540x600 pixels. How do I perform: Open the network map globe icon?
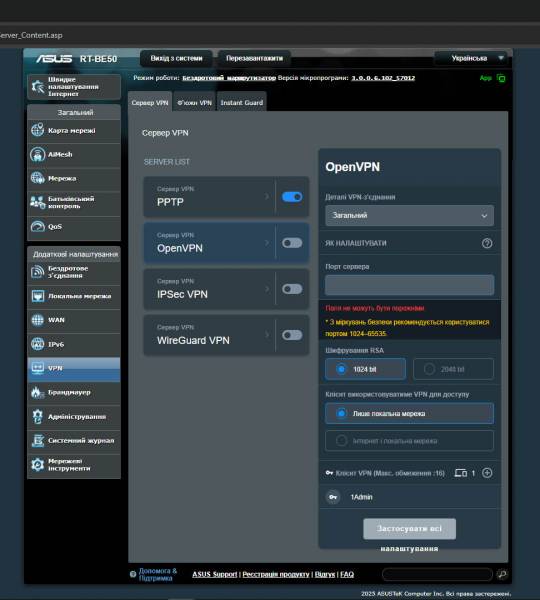[38, 130]
